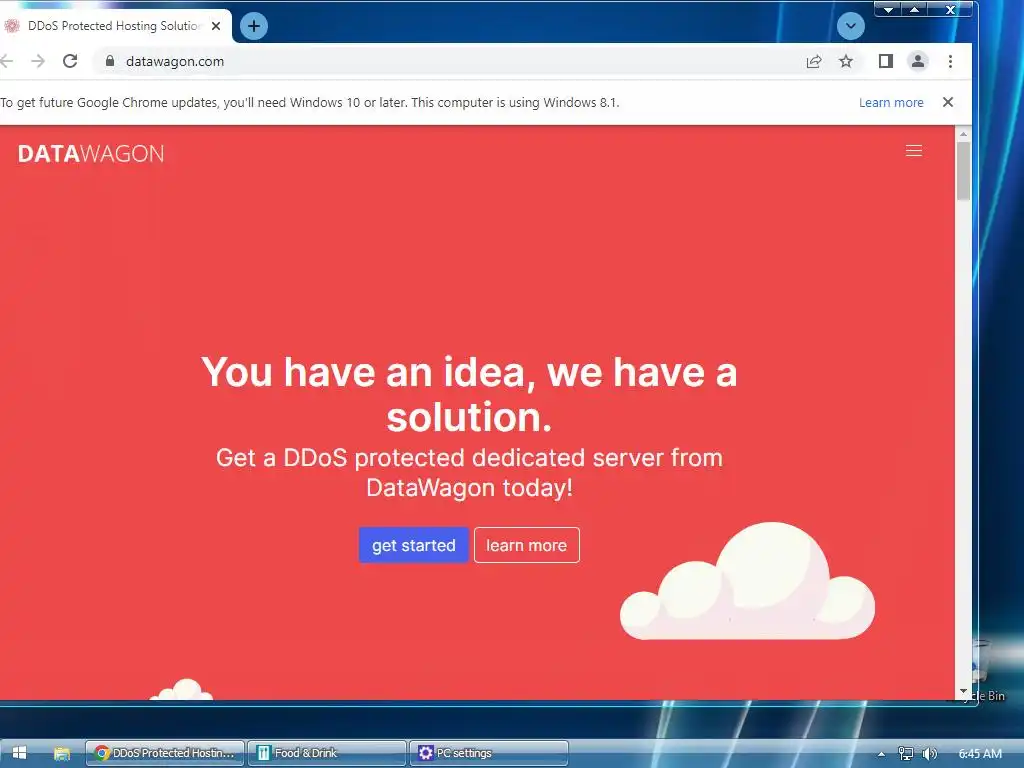This screenshot has height=768, width=1024.
Task: Open File Explorer from taskbar
Action: (61, 753)
